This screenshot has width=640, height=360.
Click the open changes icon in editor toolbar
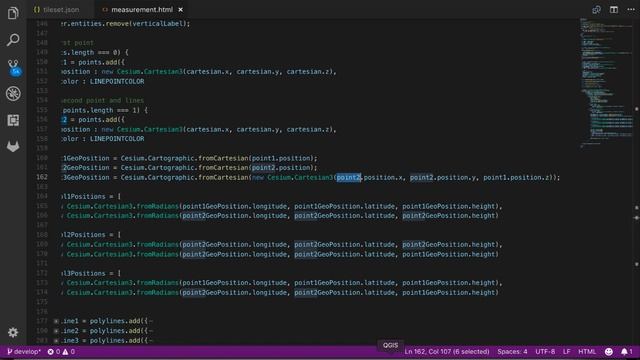click(x=596, y=9)
